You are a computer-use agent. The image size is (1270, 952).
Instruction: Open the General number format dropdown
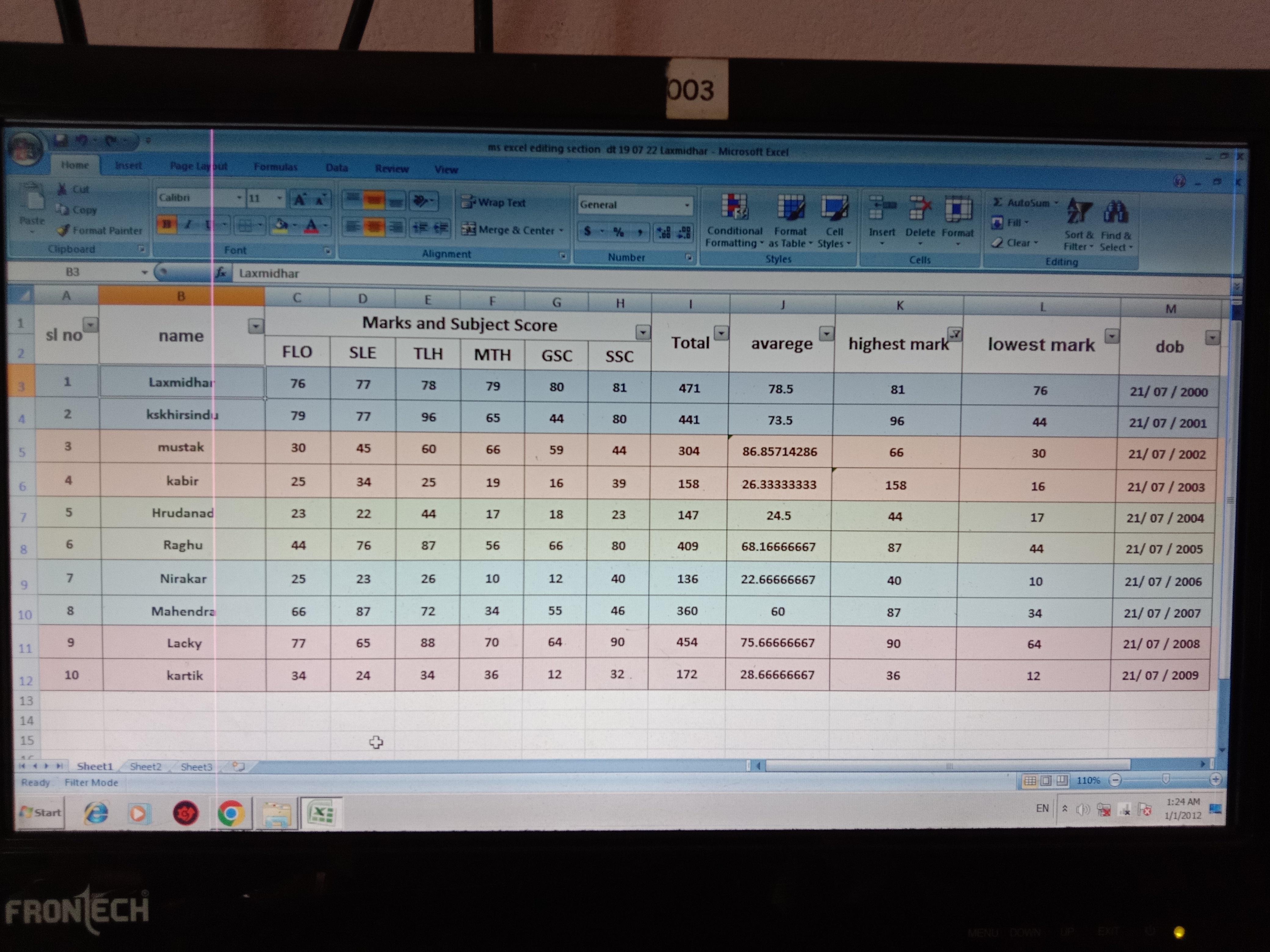coord(687,205)
